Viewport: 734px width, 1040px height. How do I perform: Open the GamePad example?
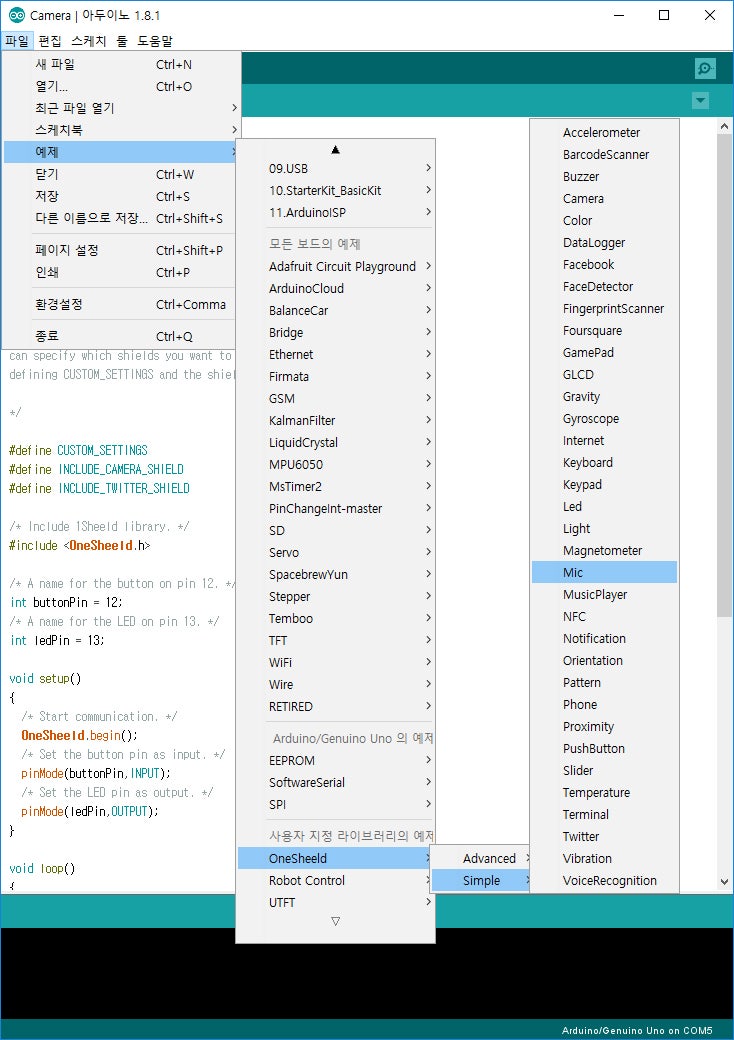coord(604,352)
